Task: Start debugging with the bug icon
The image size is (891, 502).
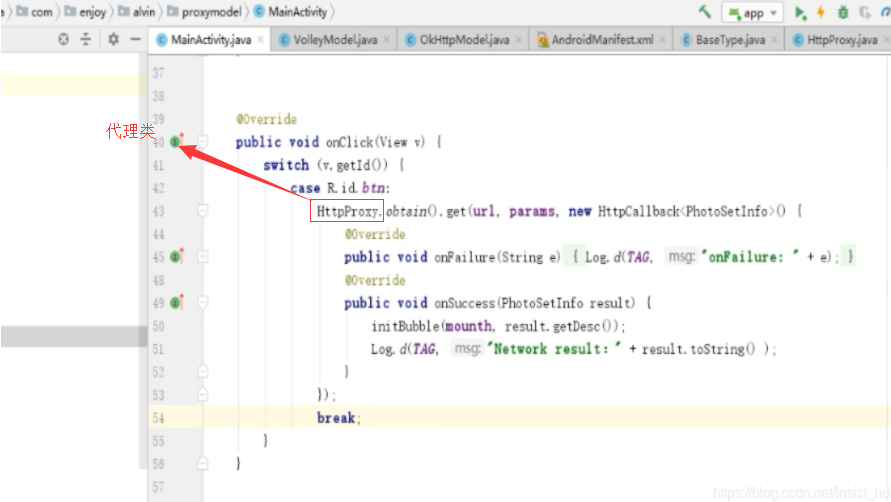Action: pyautogui.click(x=843, y=12)
